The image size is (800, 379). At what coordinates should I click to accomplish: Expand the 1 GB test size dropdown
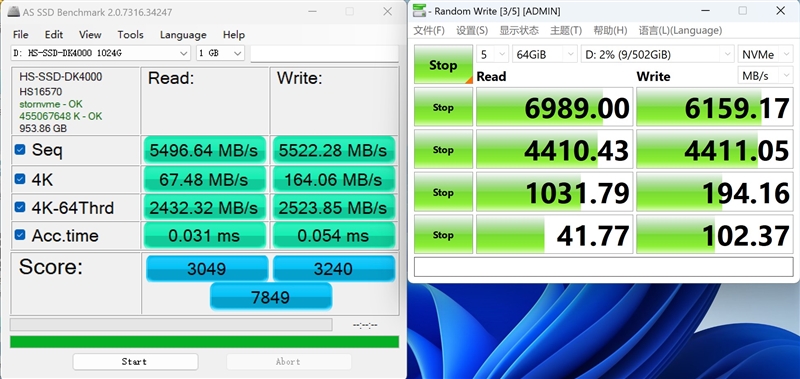pyautogui.click(x=220, y=53)
